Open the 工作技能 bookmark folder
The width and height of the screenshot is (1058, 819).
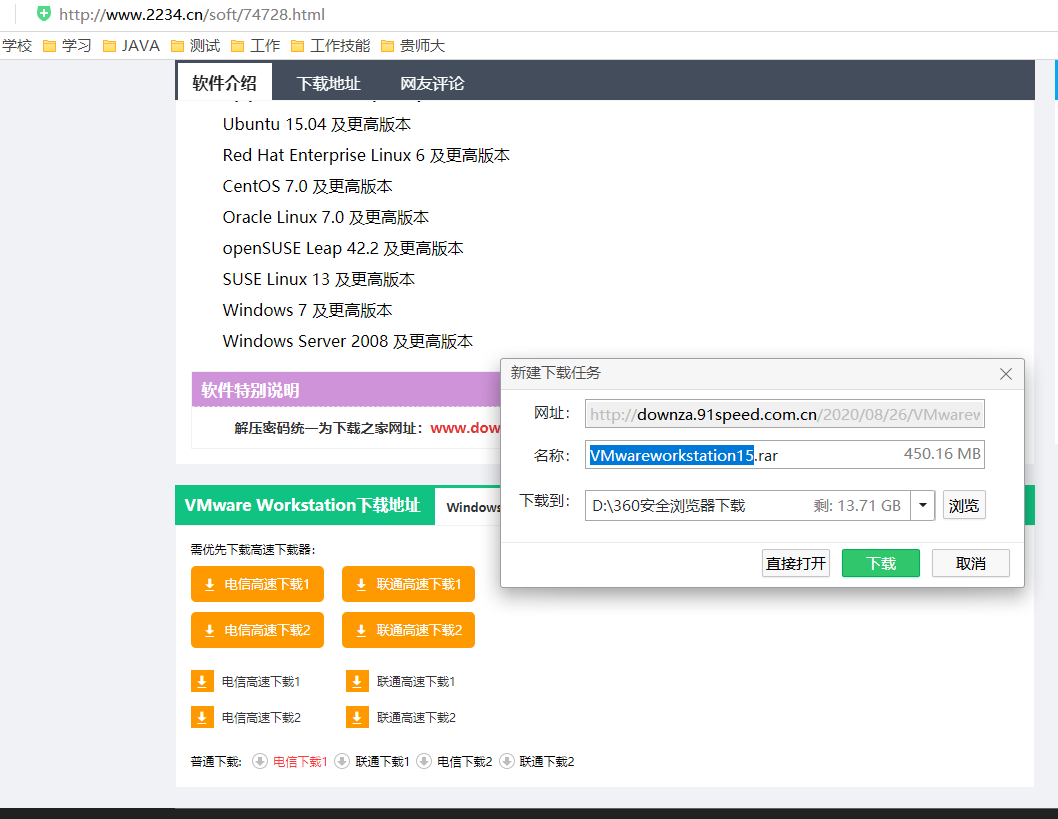[x=331, y=46]
